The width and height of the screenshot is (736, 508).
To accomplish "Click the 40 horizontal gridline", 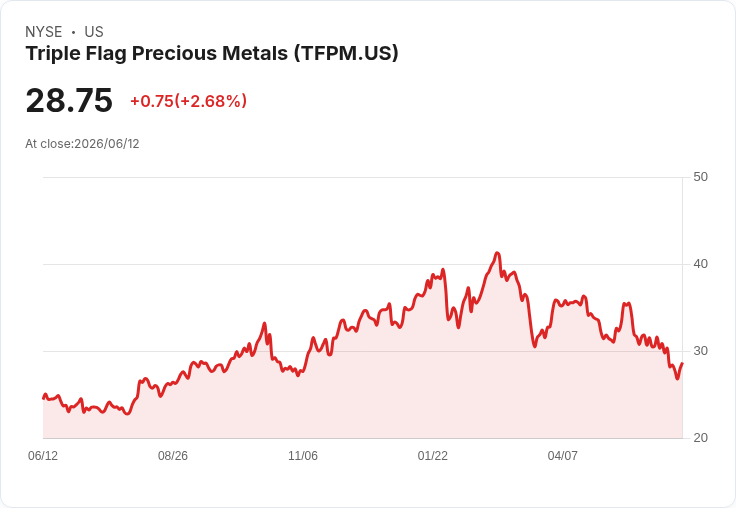I will [363, 264].
